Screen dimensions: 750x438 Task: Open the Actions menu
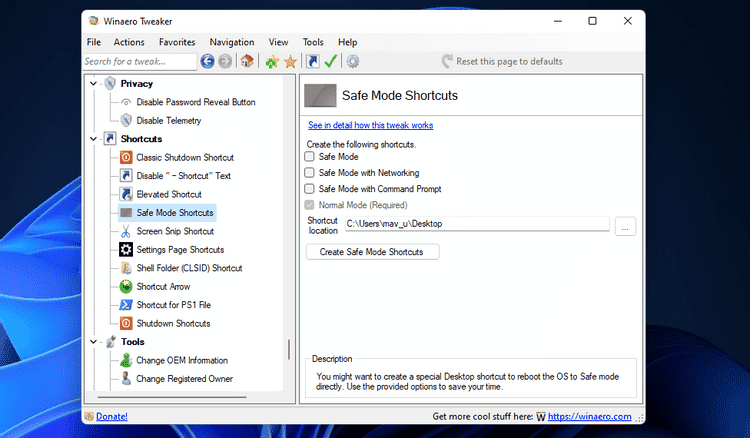129,42
